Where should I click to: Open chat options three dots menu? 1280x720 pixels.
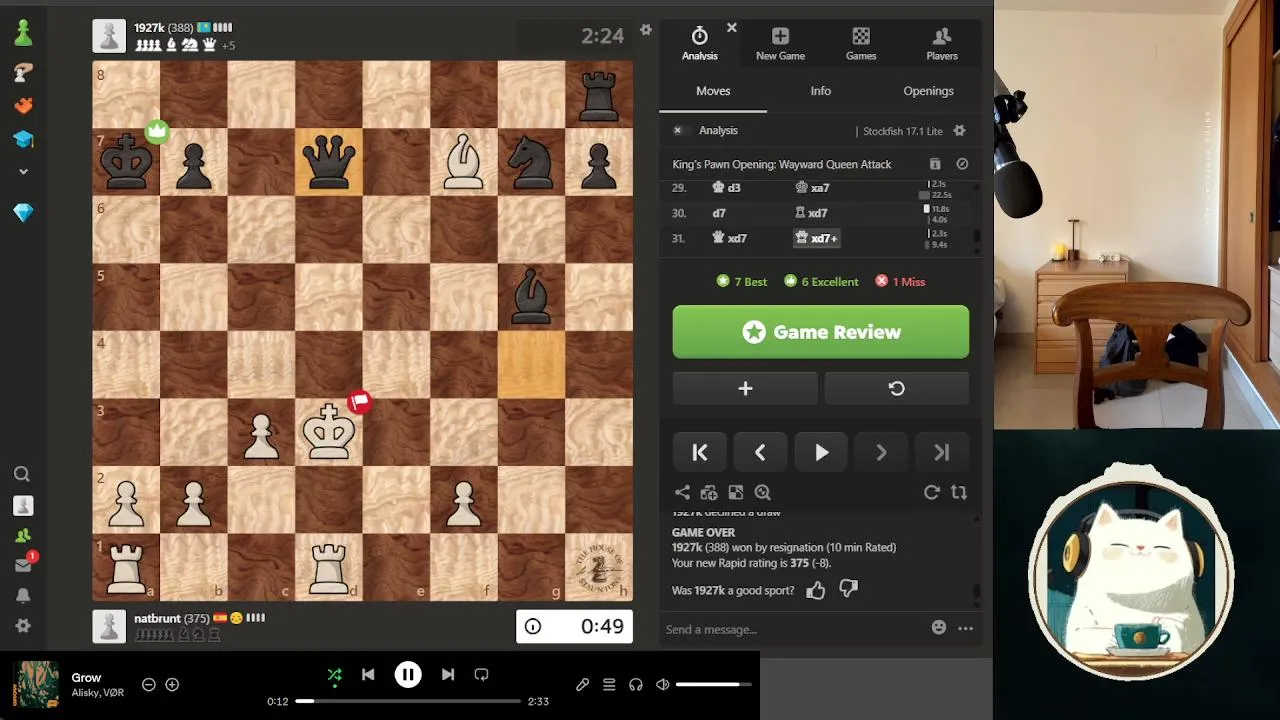[965, 628]
